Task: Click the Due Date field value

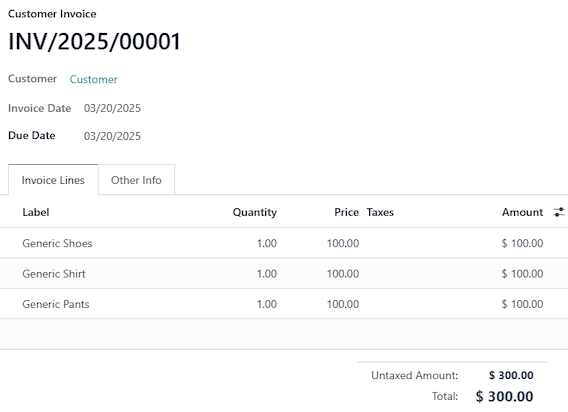Action: 112,136
